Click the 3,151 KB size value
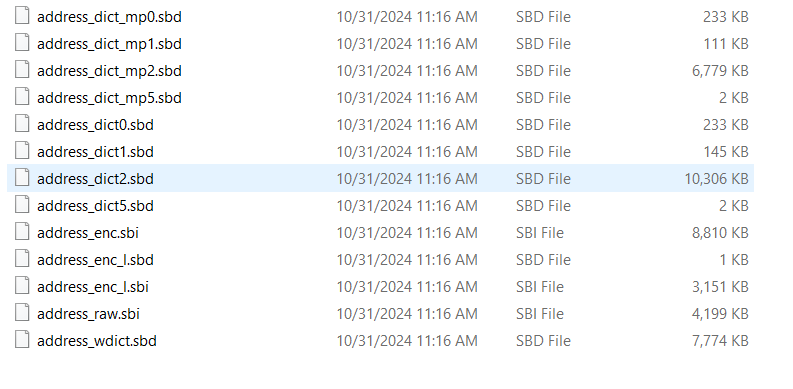Screen dimensions: 793x389 tap(720, 287)
